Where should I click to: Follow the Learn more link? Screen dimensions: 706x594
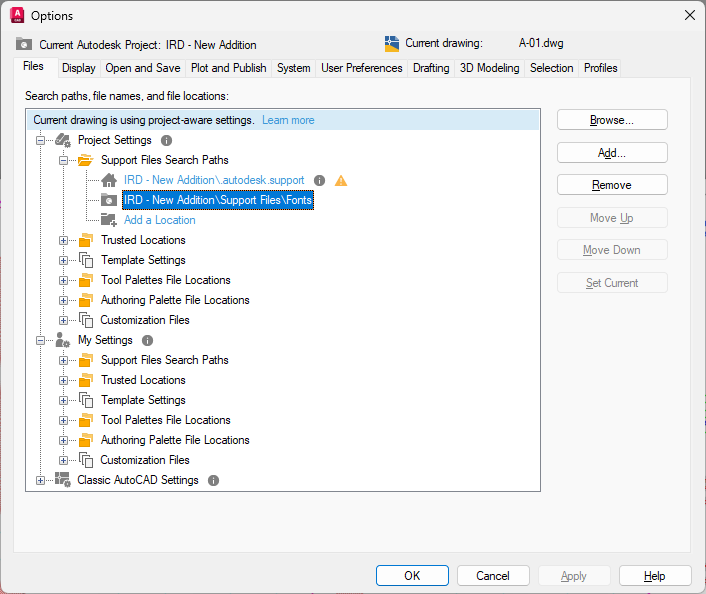288,120
